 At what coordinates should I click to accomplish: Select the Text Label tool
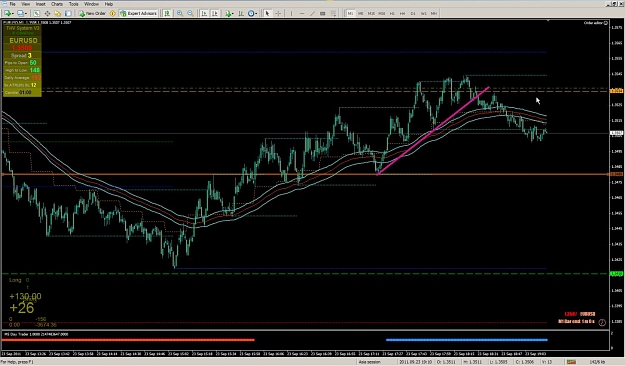tap(322, 14)
